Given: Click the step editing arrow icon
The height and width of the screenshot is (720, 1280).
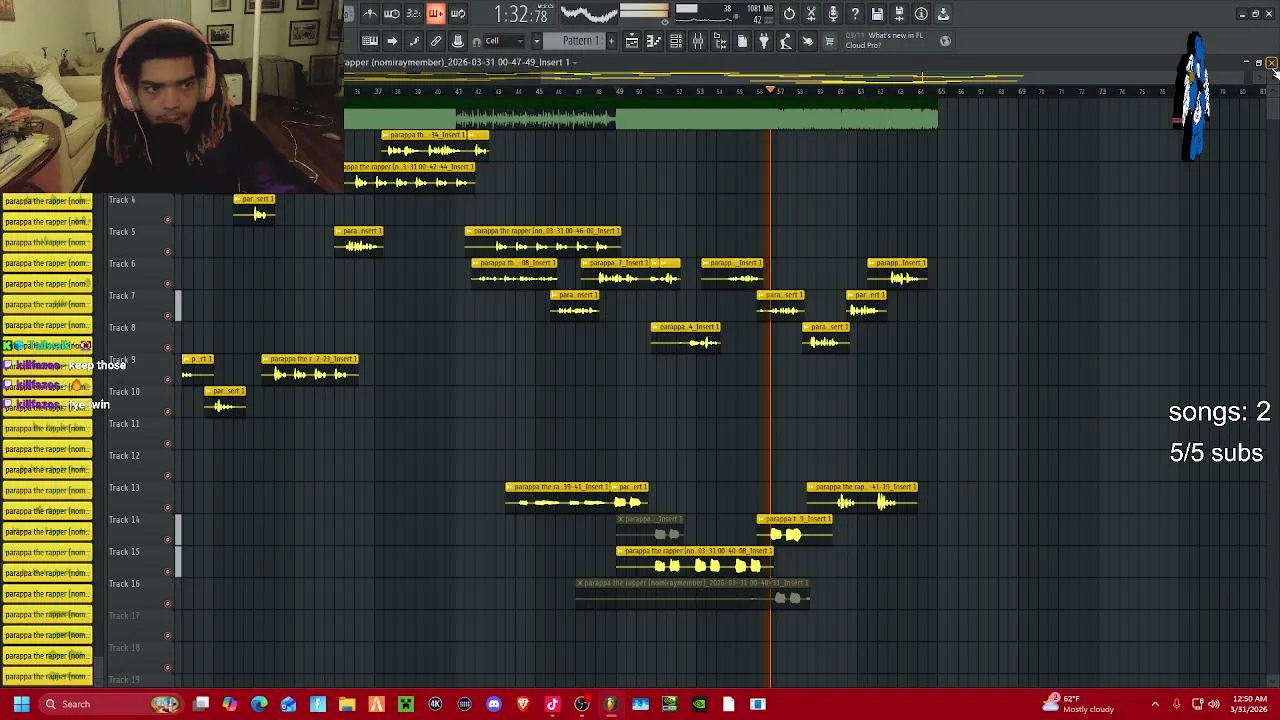Looking at the screenshot, I should point(392,41).
